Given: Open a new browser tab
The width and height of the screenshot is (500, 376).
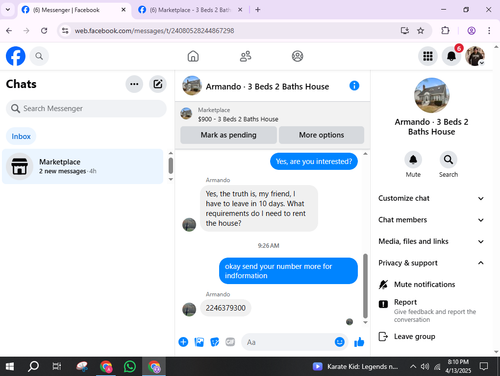Looking at the screenshot, I should pos(258,10).
